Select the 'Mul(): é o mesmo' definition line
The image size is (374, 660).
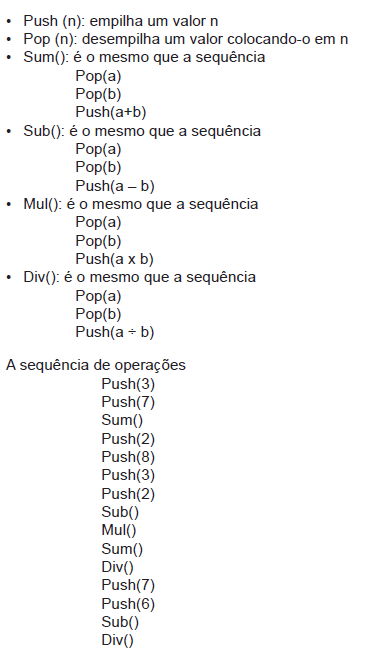tap(141, 204)
